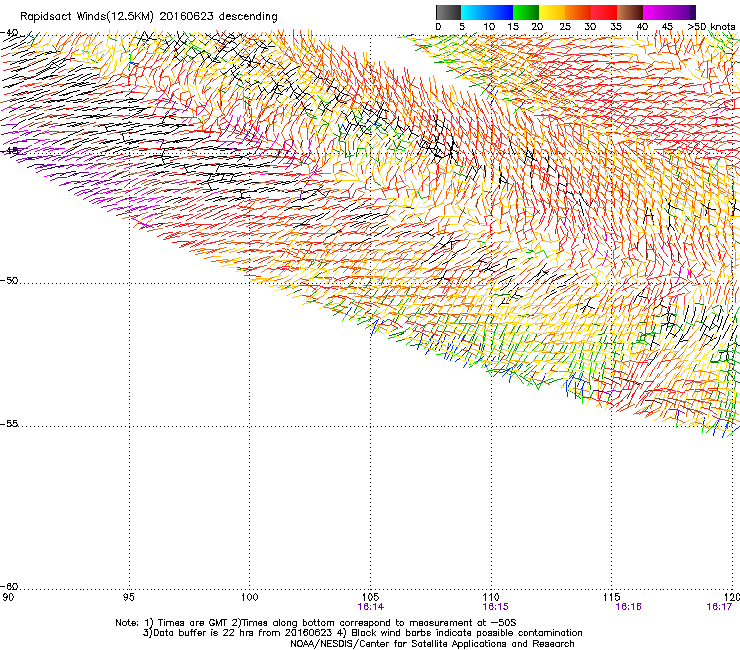Click the purple '16:14' time label

pos(370,607)
